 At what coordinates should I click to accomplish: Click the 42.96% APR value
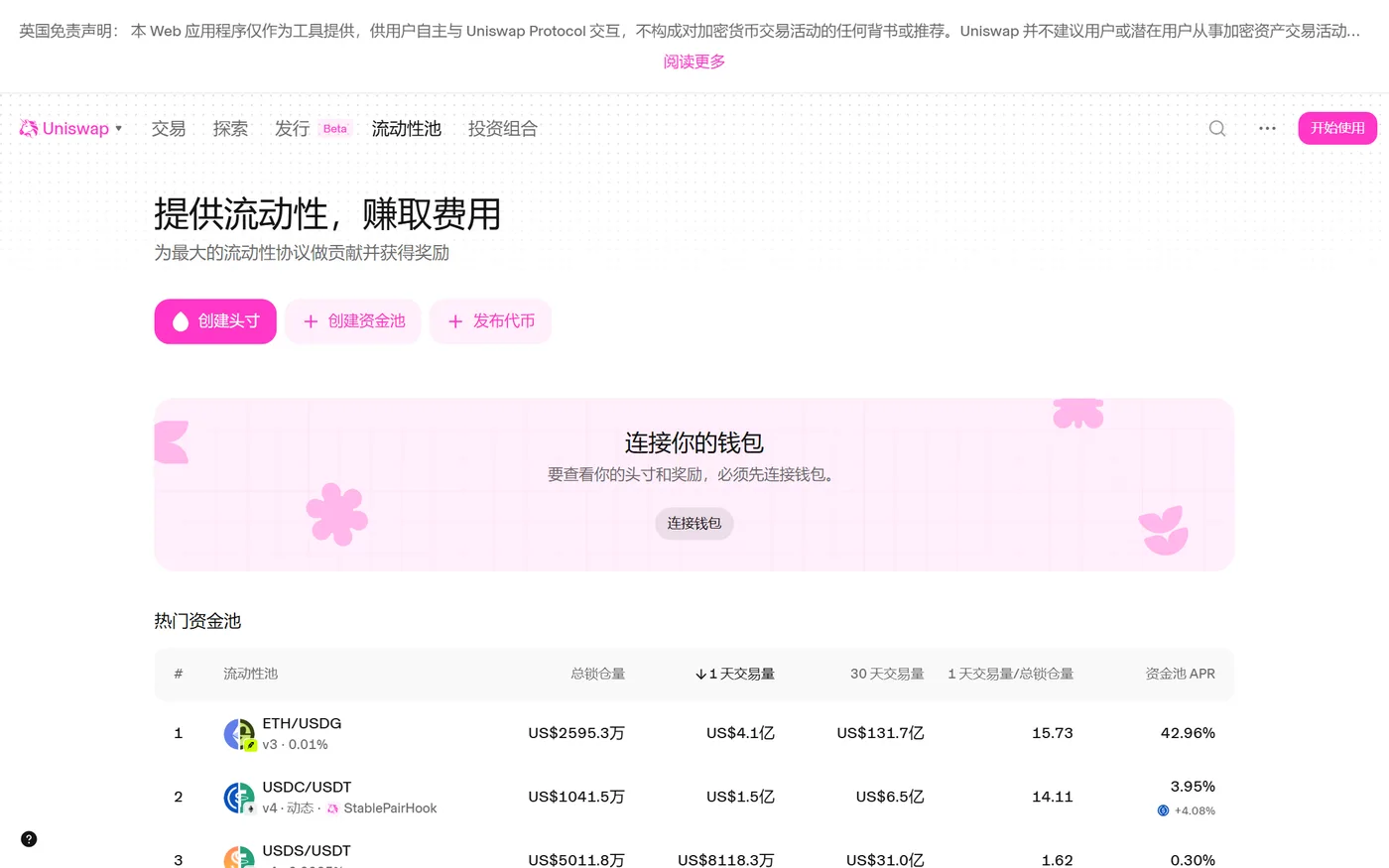coord(1188,733)
